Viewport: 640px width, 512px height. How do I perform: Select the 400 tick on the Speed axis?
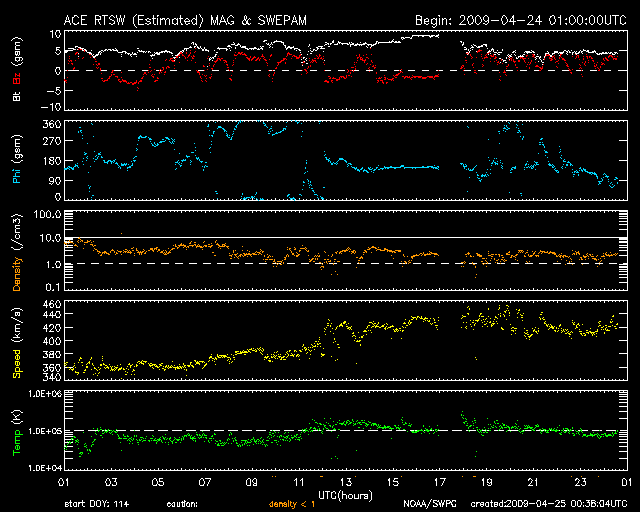tap(51, 341)
